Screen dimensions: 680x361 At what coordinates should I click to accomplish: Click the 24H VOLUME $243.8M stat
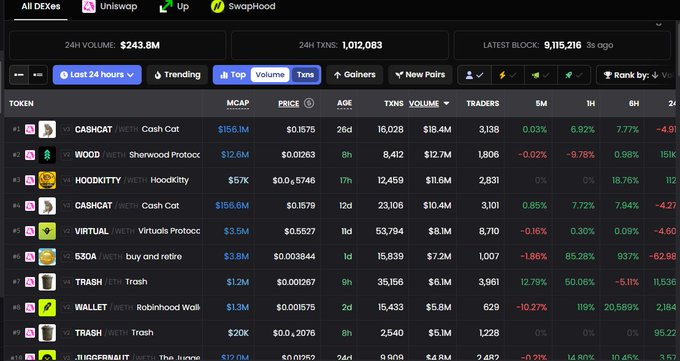[117, 45]
